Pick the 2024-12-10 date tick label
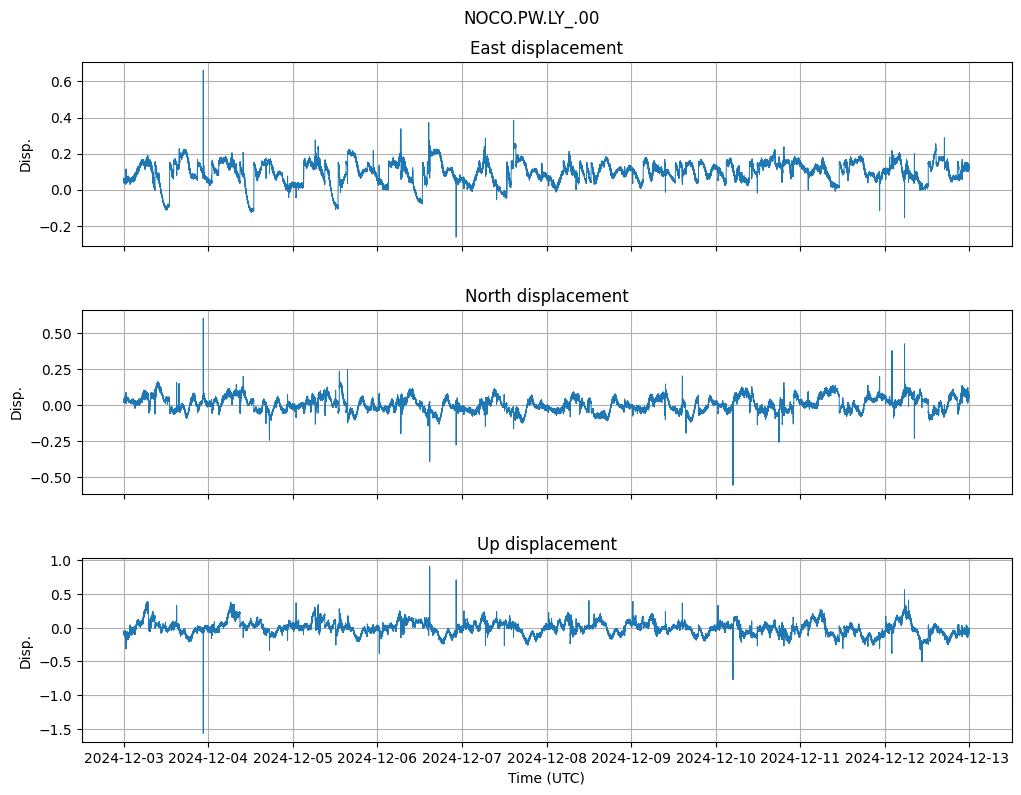 click(715, 759)
